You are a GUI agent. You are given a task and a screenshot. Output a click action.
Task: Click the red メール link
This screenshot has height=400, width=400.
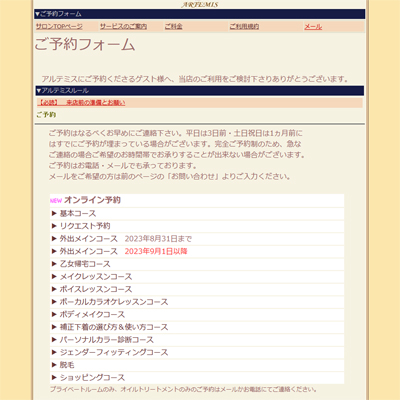click(x=313, y=26)
